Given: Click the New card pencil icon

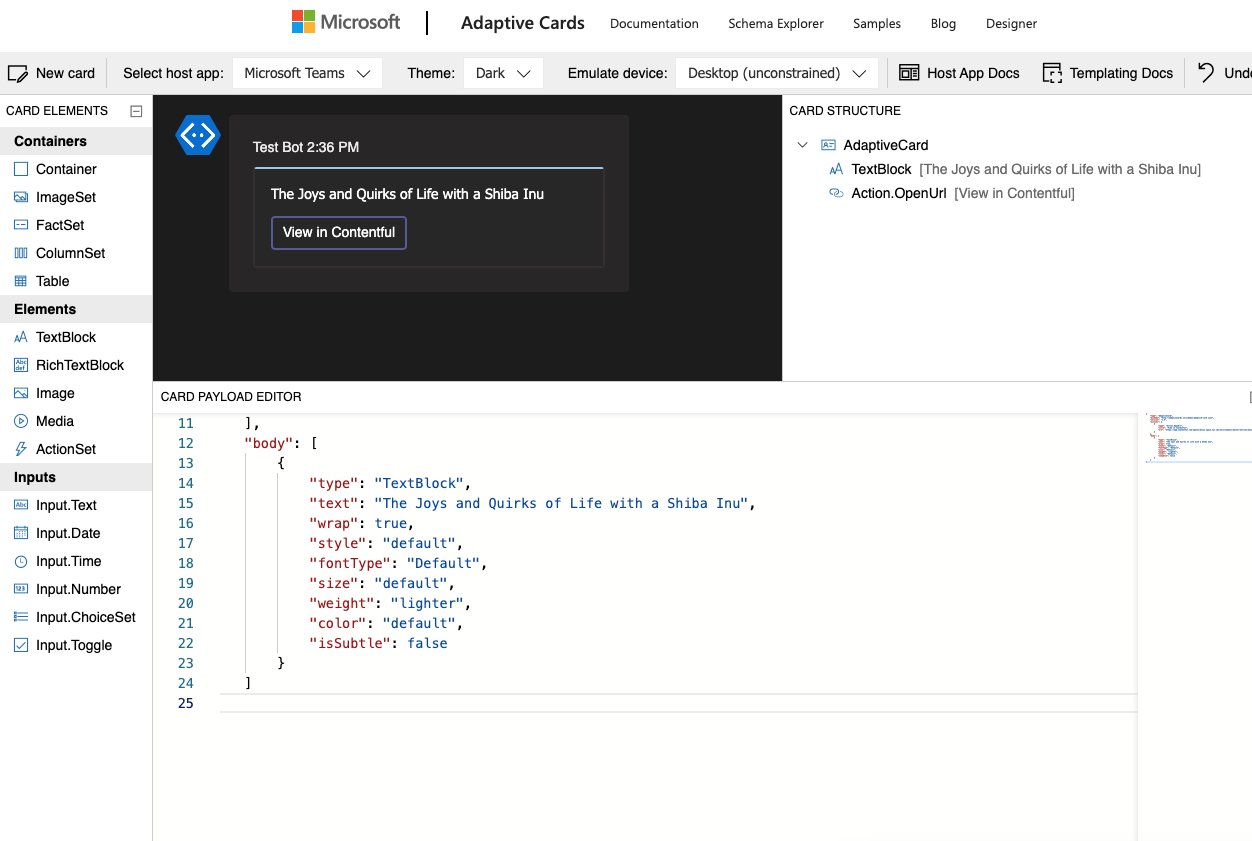Looking at the screenshot, I should tap(17, 73).
